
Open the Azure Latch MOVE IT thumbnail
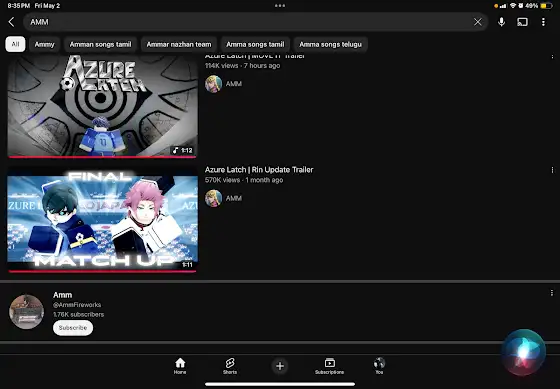102,106
